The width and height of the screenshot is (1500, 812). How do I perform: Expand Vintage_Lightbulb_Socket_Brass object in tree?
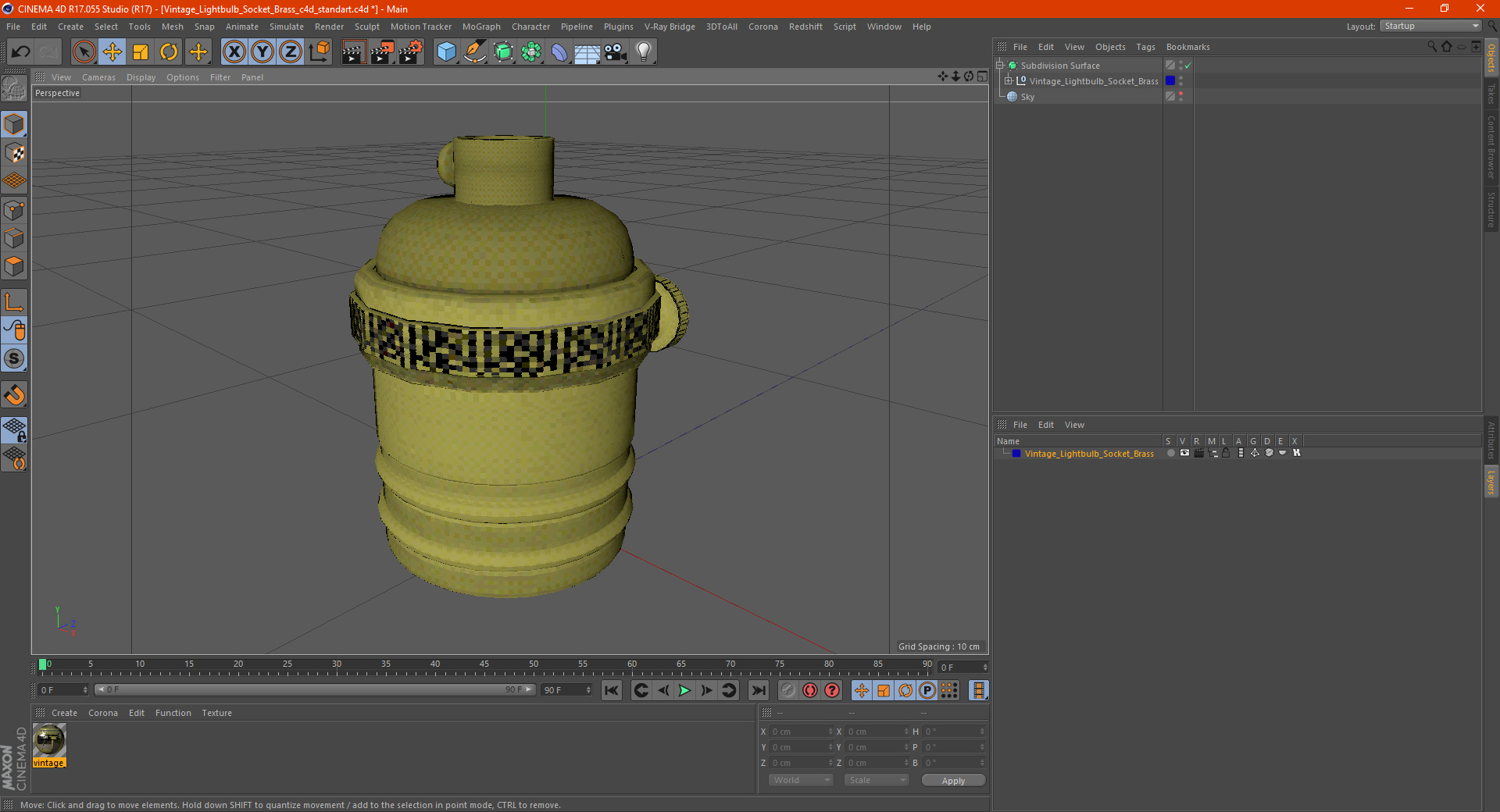click(1009, 81)
